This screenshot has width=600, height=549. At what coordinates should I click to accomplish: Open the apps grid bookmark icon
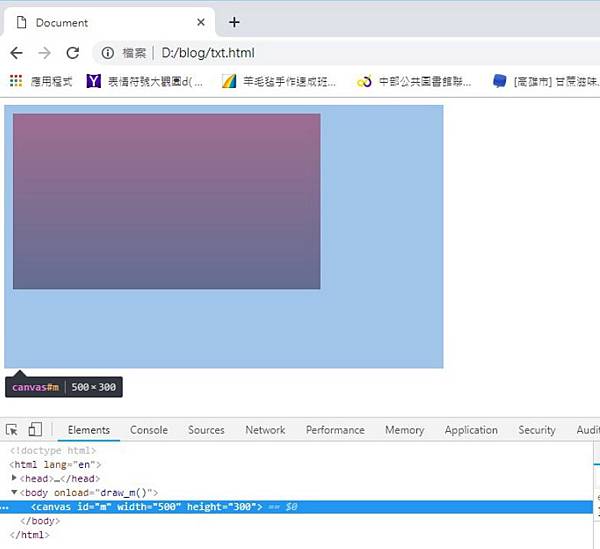coord(16,82)
